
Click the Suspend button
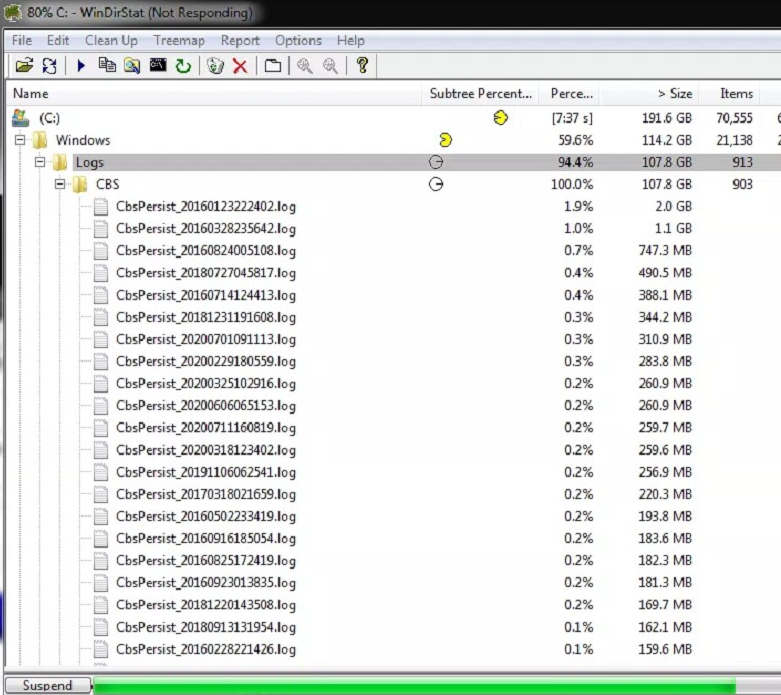(x=48, y=686)
